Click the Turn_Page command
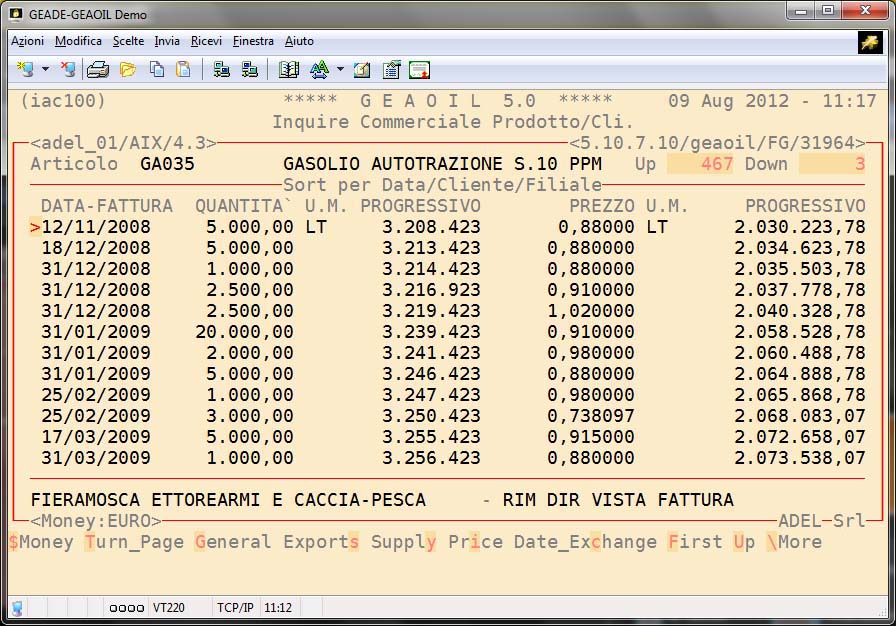 tap(134, 542)
